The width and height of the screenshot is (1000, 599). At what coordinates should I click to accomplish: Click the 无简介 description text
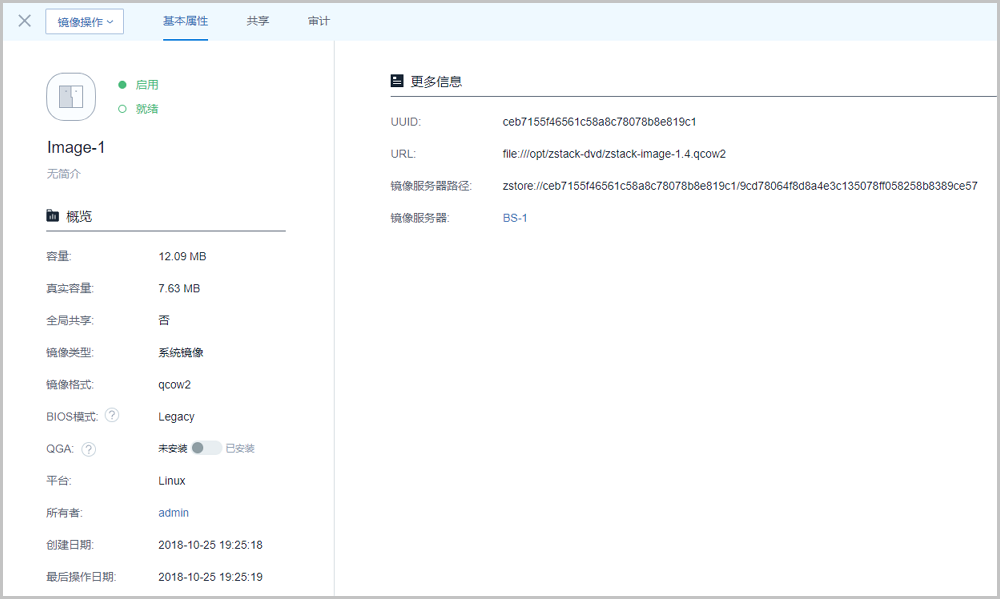tap(64, 174)
